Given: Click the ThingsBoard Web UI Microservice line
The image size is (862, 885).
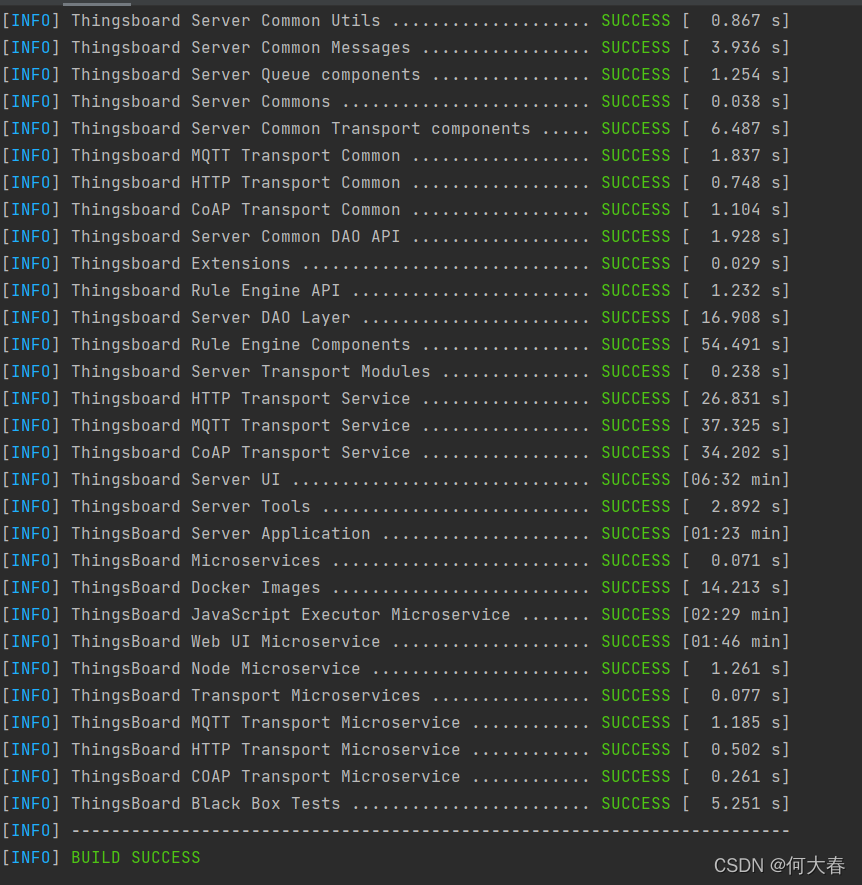Looking at the screenshot, I should (225, 641).
